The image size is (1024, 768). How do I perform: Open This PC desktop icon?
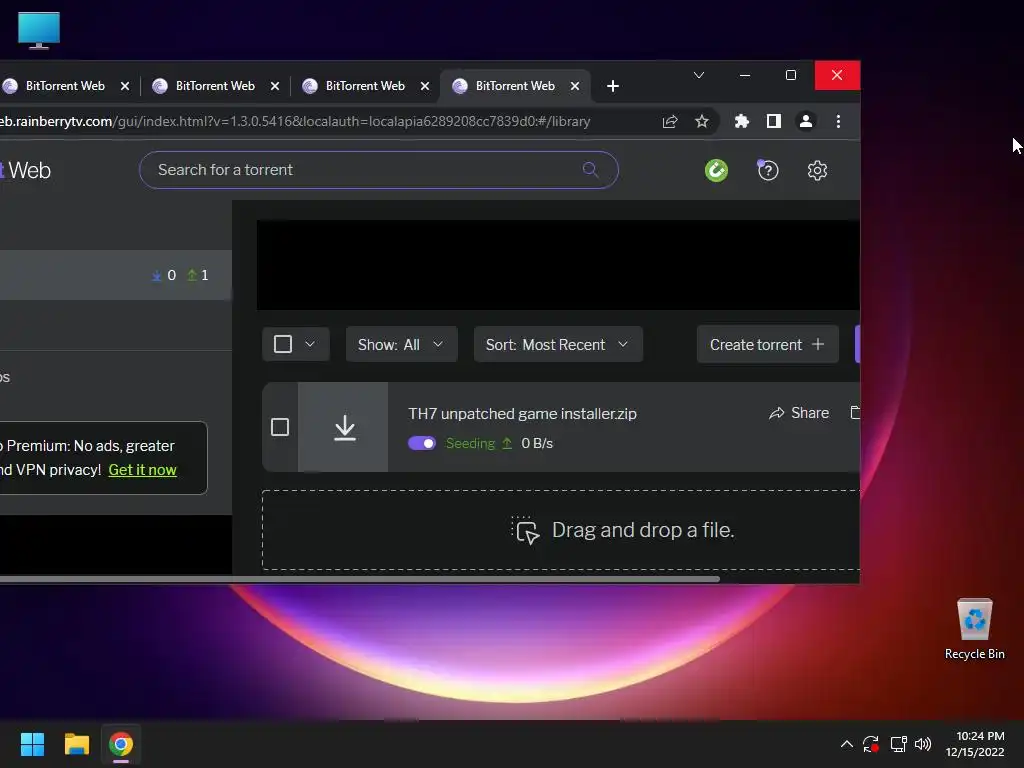39,31
